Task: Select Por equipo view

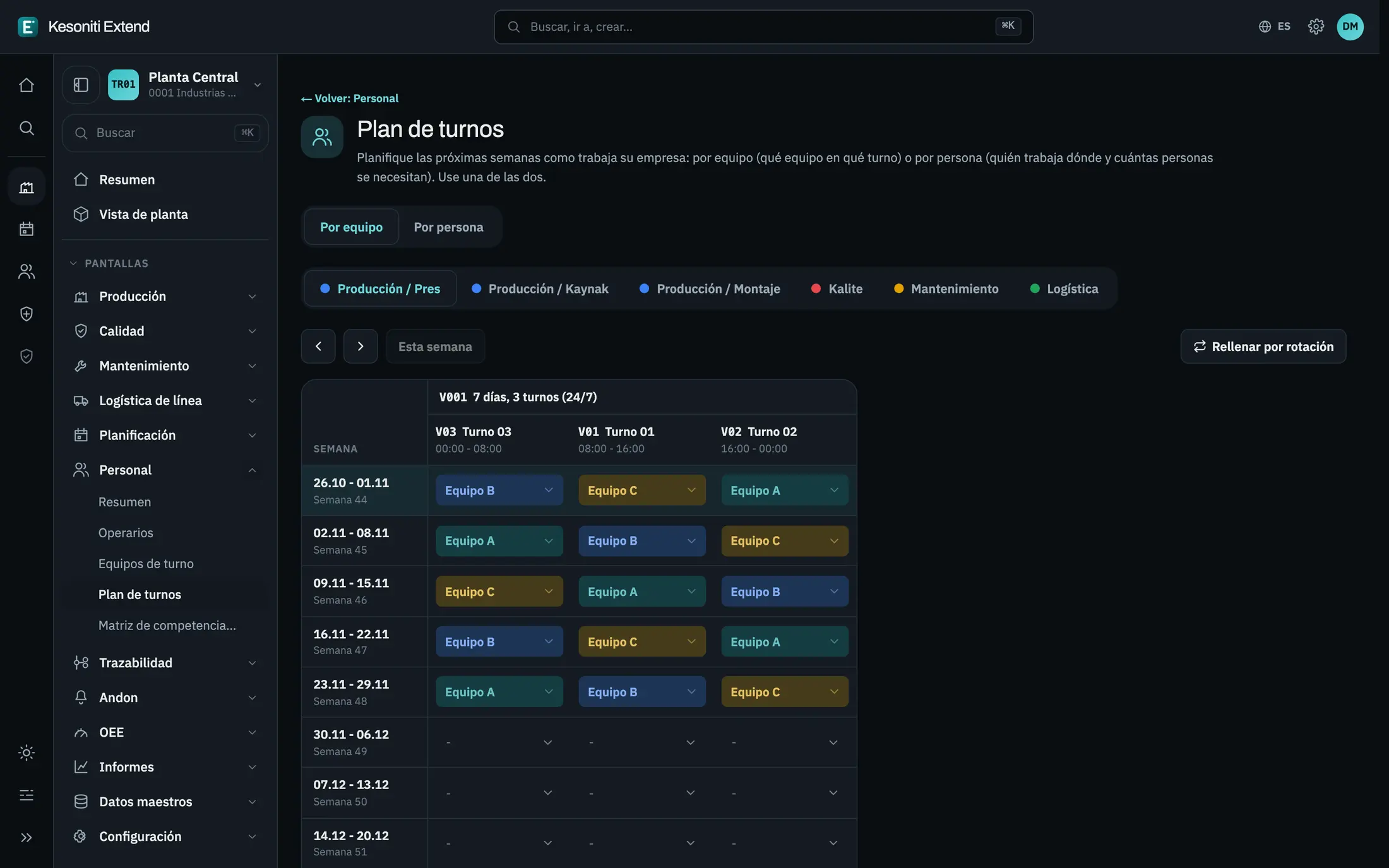Action: 351,227
